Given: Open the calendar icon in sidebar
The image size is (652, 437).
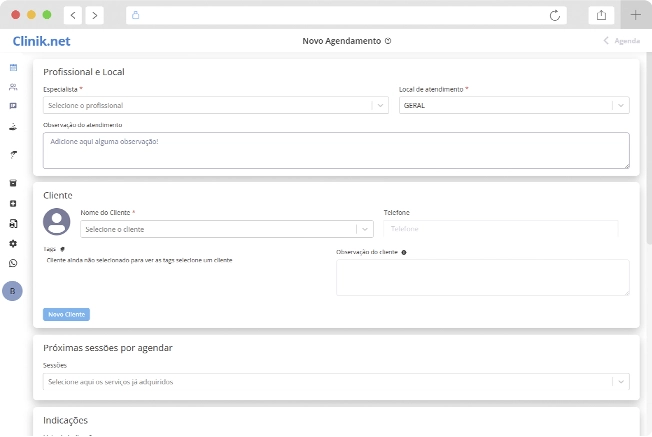Looking at the screenshot, I should tap(13, 67).
